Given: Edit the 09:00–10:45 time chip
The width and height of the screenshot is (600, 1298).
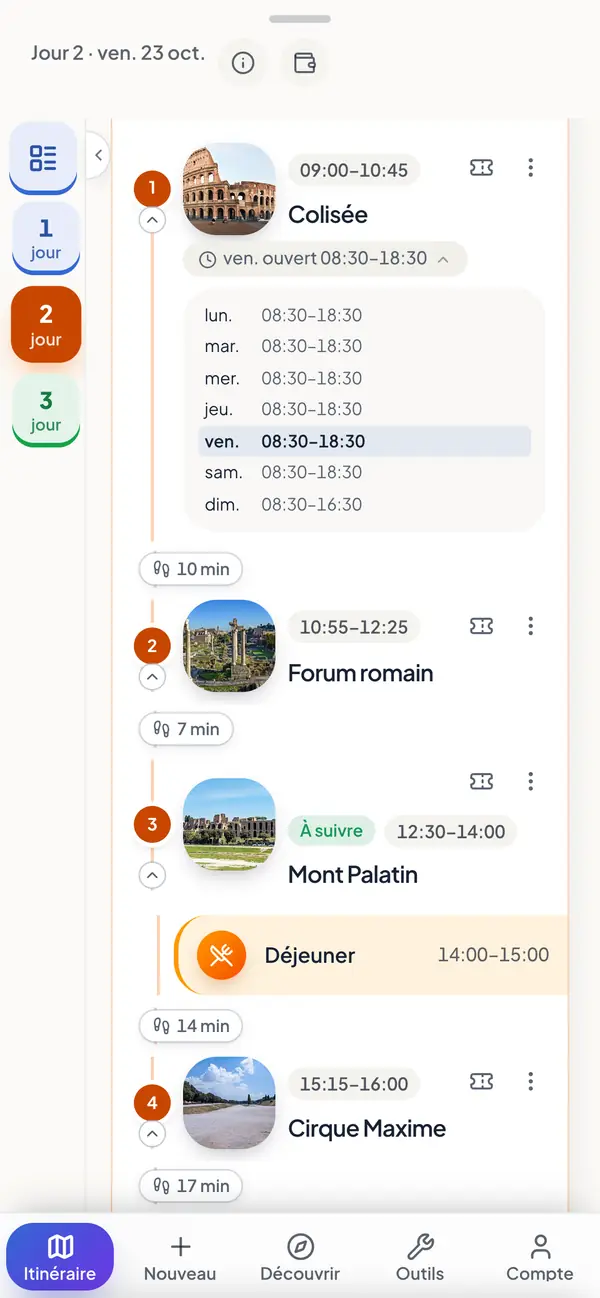Looking at the screenshot, I should (x=354, y=170).
